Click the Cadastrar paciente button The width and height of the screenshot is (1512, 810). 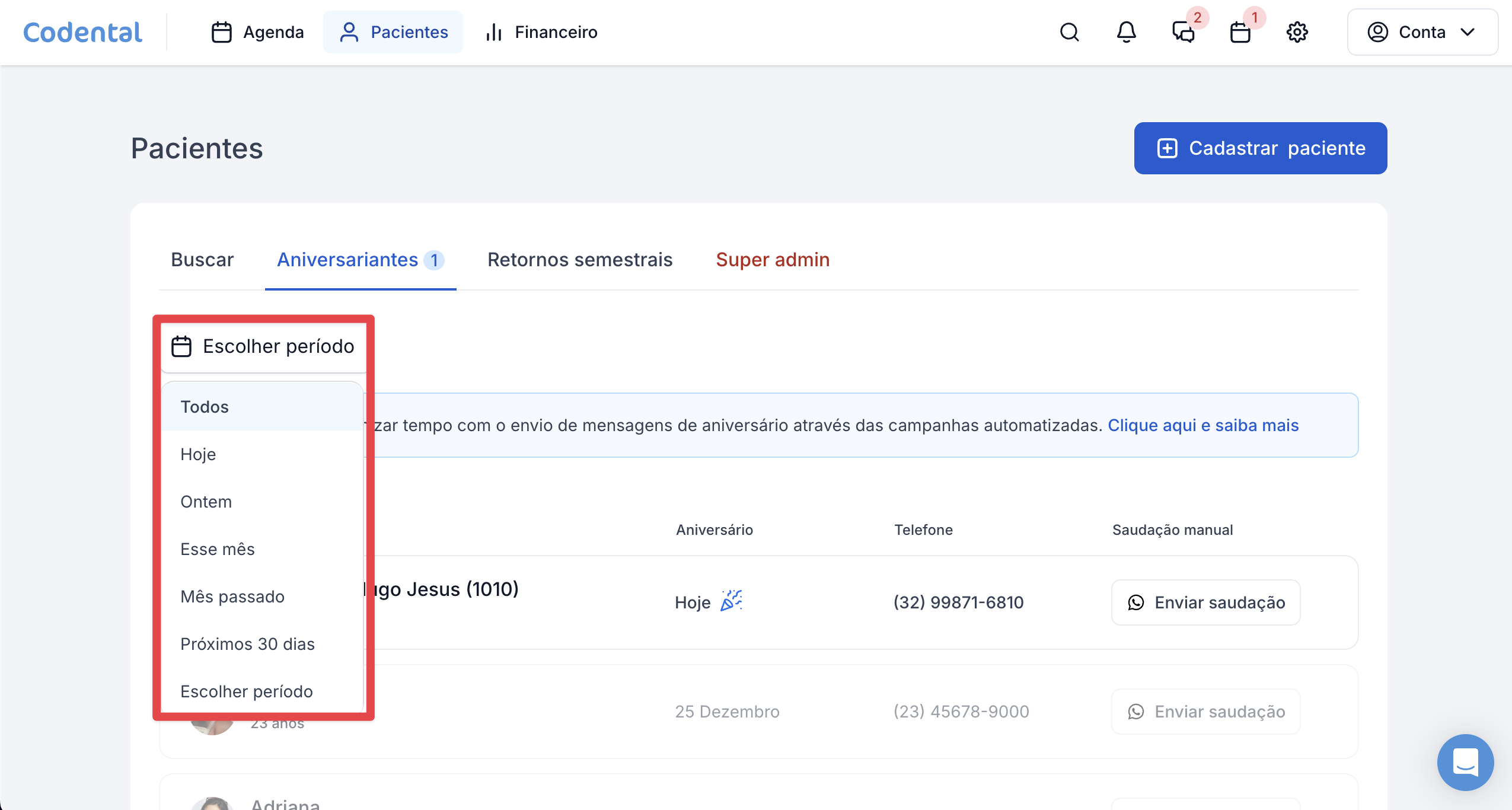tap(1260, 148)
